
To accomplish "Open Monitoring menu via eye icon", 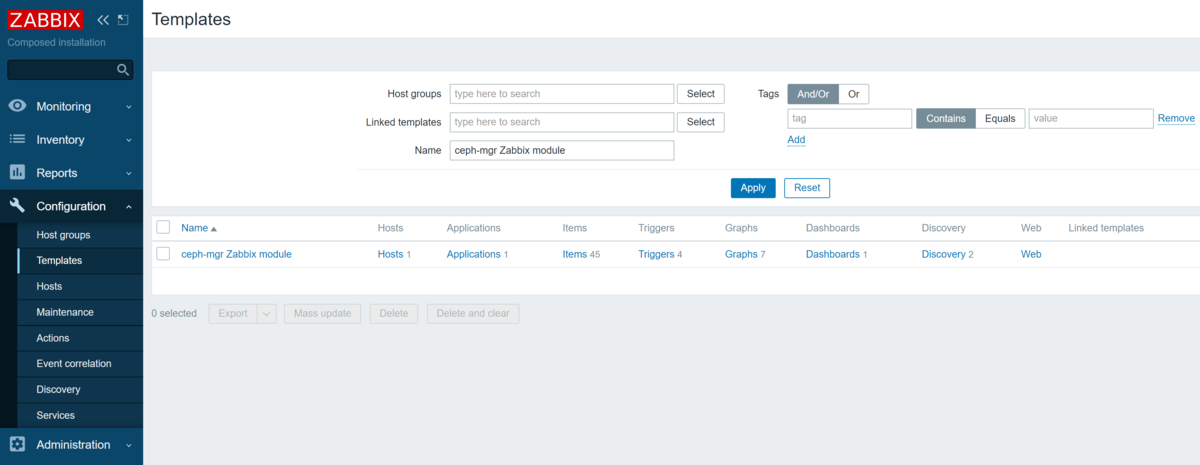I will point(17,106).
